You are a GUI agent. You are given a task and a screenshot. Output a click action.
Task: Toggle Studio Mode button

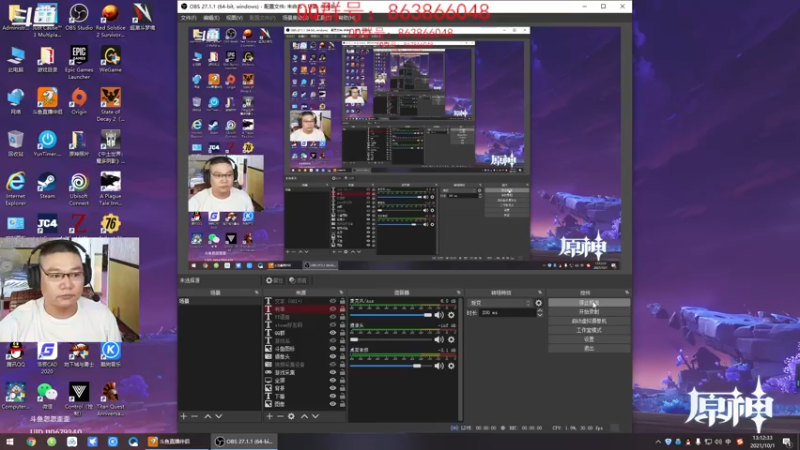pos(589,330)
